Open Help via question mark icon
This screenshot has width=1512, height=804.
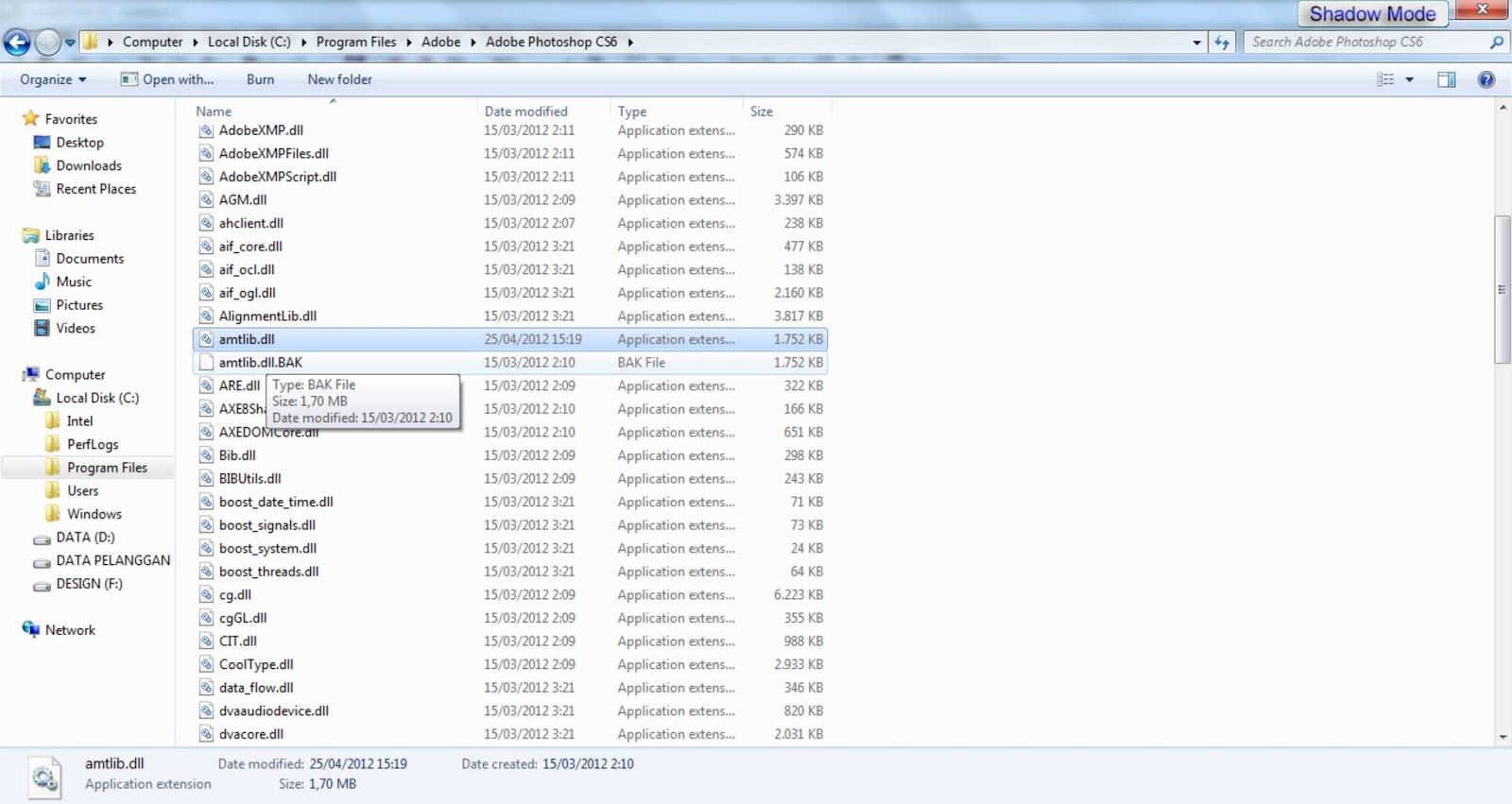pos(1486,79)
